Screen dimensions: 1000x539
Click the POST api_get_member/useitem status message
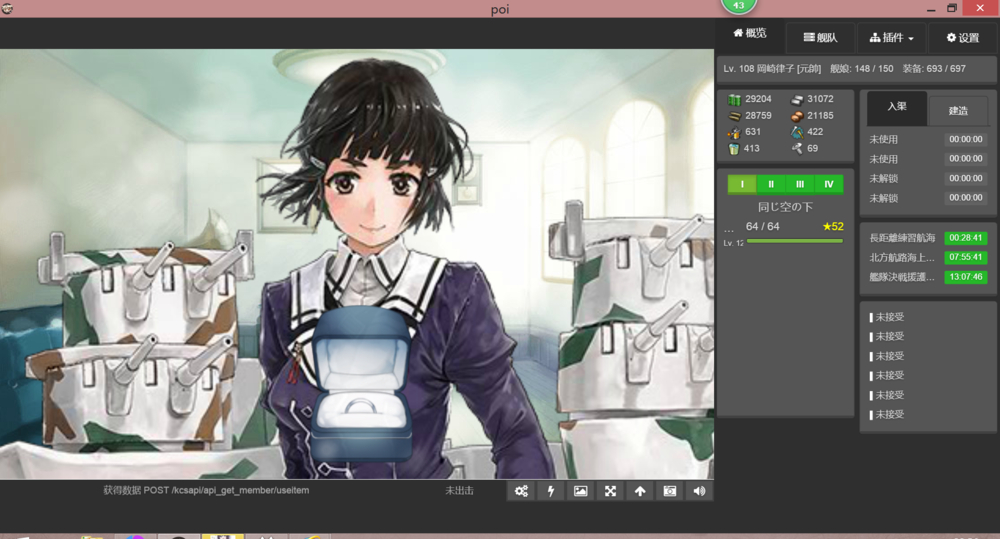pyautogui.click(x=206, y=491)
